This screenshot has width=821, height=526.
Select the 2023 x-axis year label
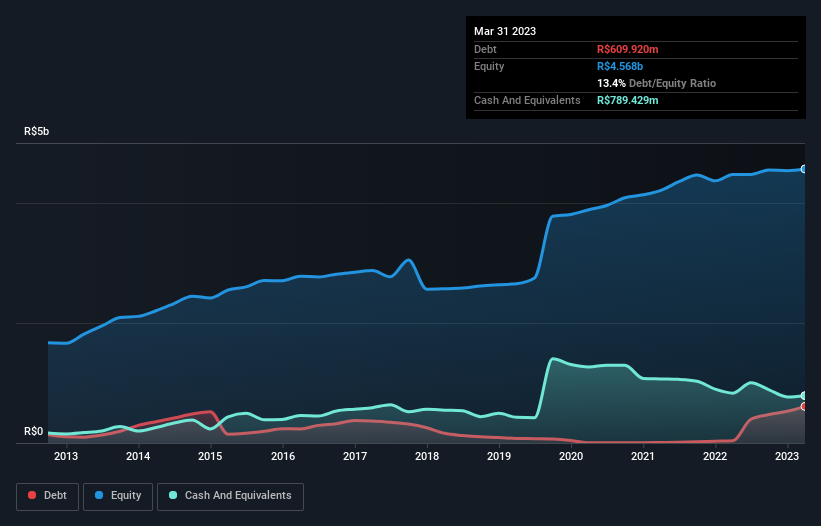(787, 457)
